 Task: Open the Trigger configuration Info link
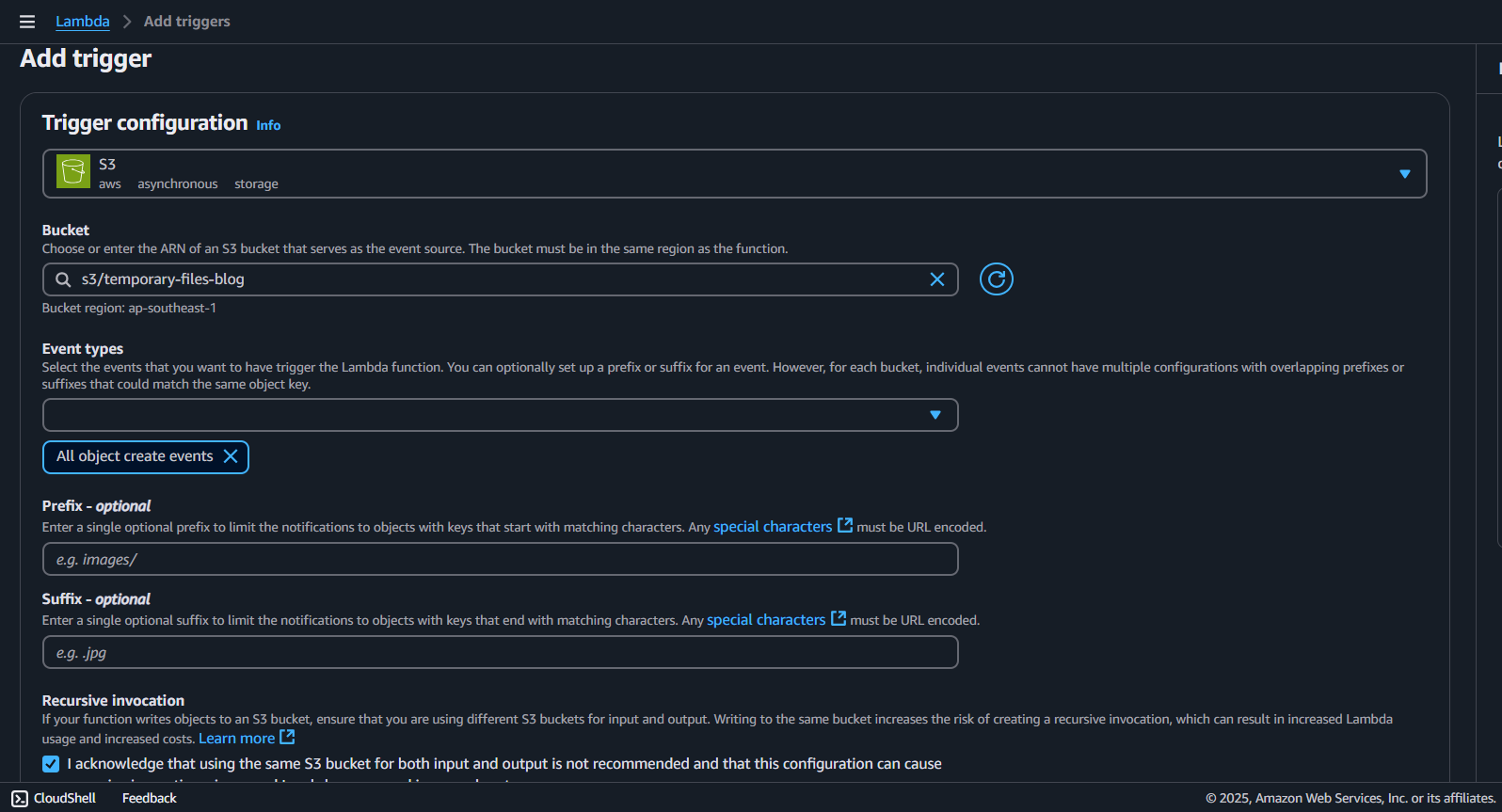point(268,125)
